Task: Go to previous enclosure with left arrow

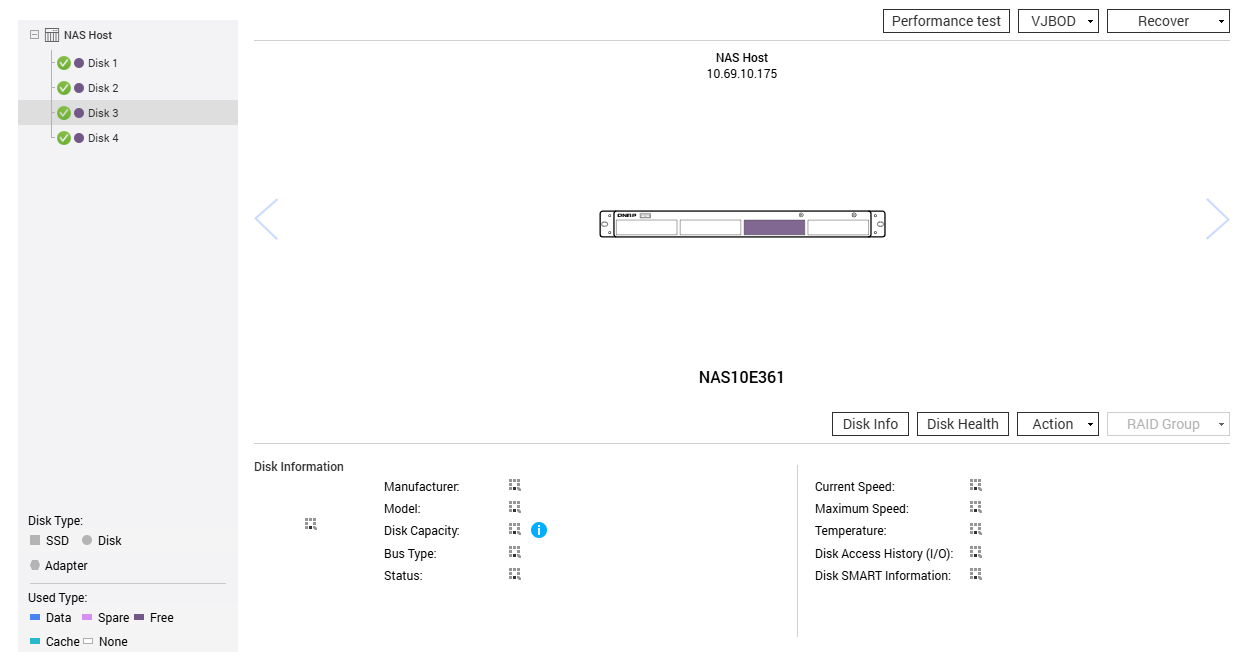Action: [x=266, y=219]
